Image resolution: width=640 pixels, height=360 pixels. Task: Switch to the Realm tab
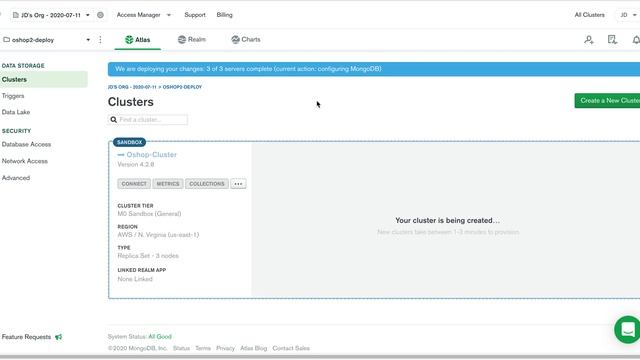click(192, 40)
